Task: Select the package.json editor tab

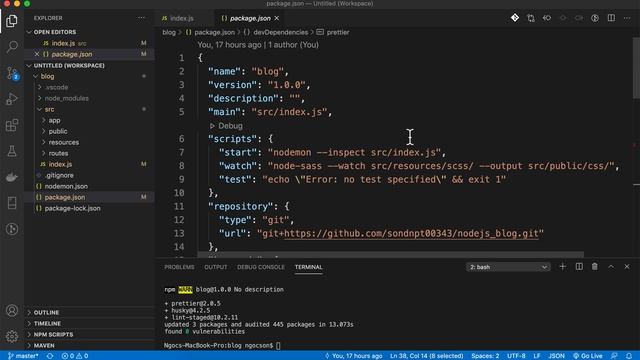Action: 250,18
